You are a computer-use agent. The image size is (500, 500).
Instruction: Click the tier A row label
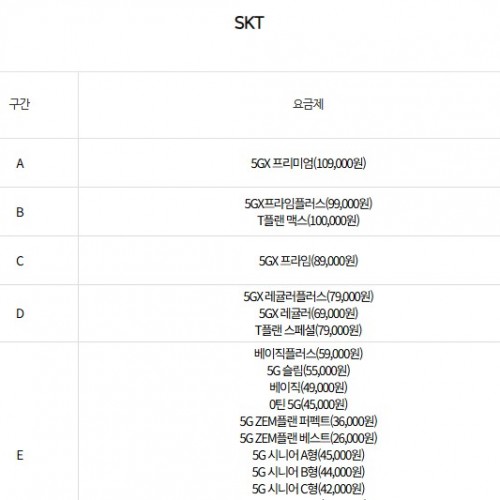(x=20, y=163)
